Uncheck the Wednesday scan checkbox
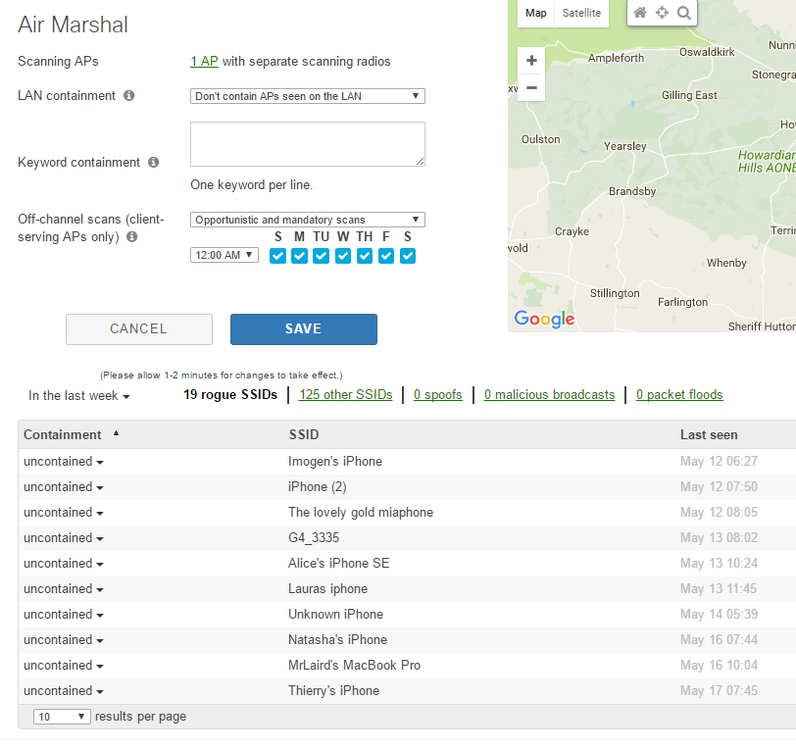The image size is (796, 750). pyautogui.click(x=343, y=256)
